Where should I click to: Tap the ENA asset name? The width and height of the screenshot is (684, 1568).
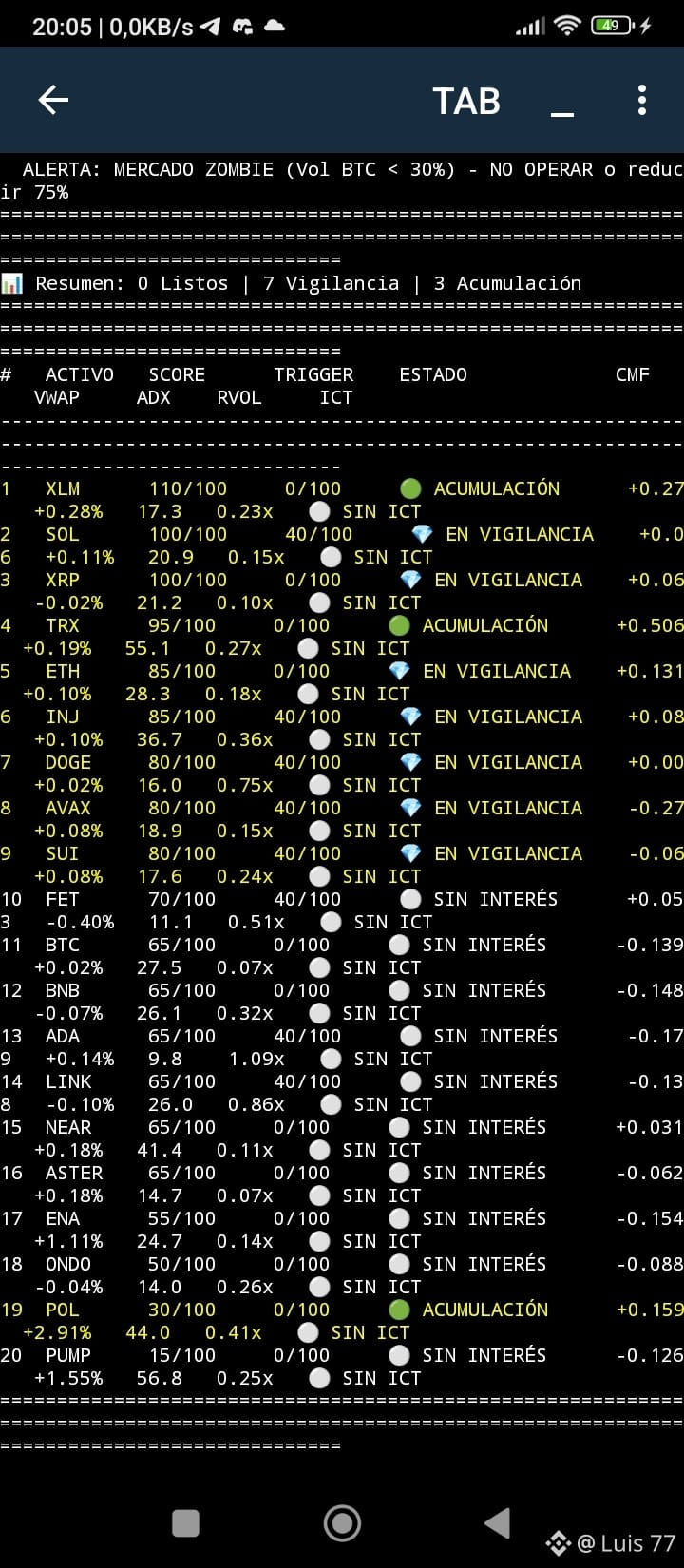coord(63,1219)
